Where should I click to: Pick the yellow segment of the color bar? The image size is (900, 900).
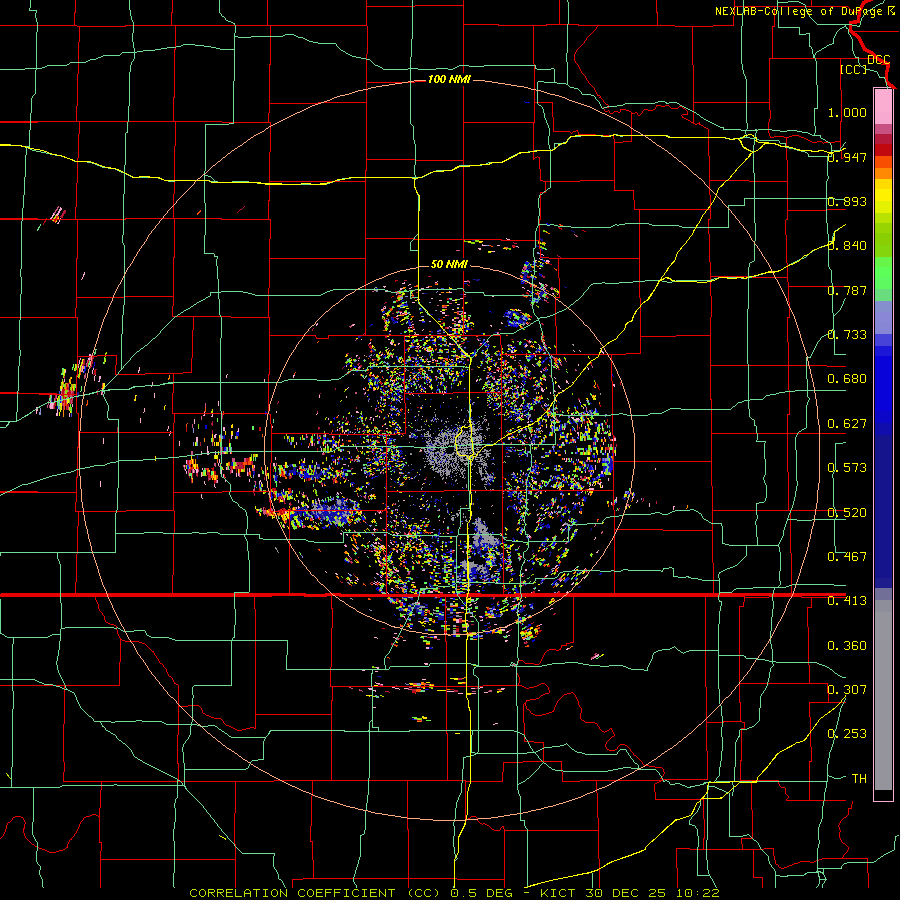click(883, 196)
